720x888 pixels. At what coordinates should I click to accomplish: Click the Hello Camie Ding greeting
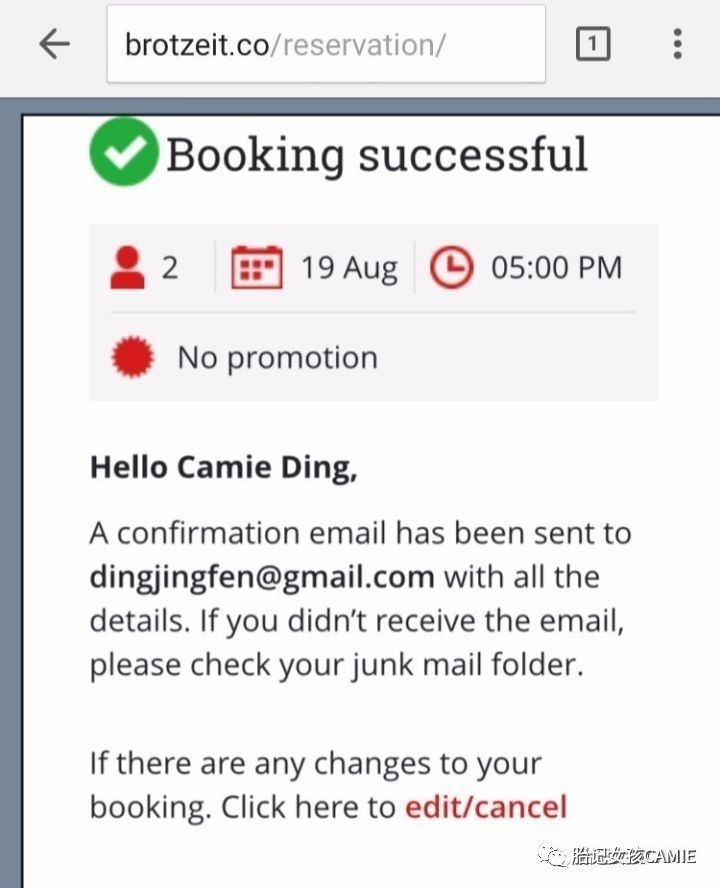tap(223, 467)
